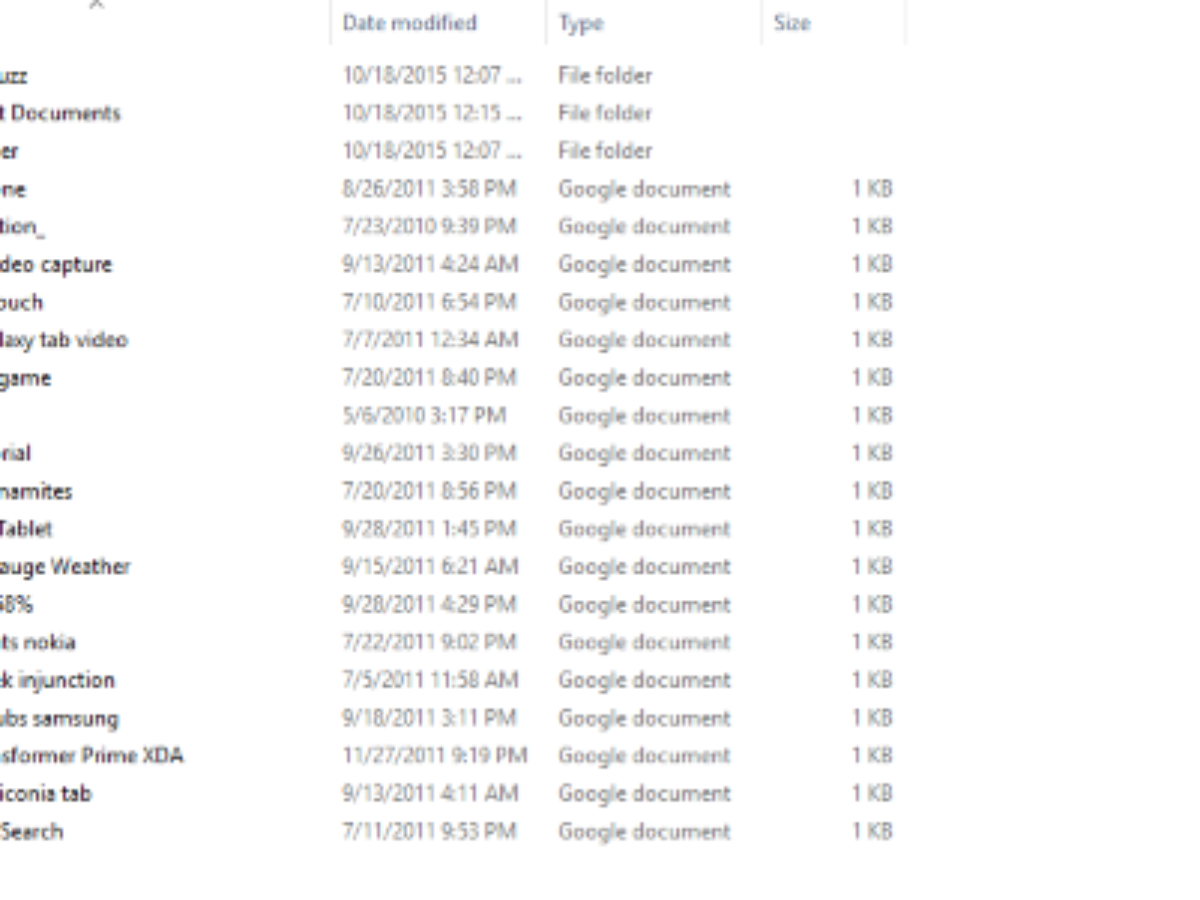This screenshot has height=900, width=1200.
Task: Select the file ending in 'iconia tab'
Action: tap(46, 793)
